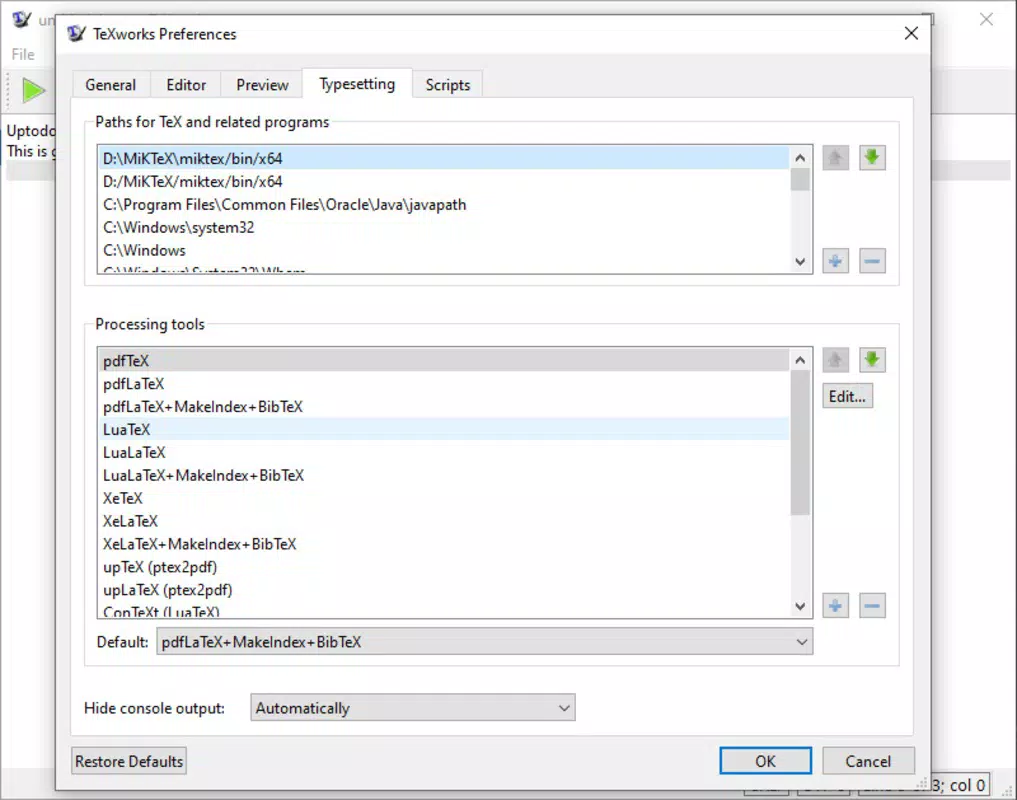Remove selected processing tool with the minus icon
Screen dimensions: 1017x800
tap(872, 606)
